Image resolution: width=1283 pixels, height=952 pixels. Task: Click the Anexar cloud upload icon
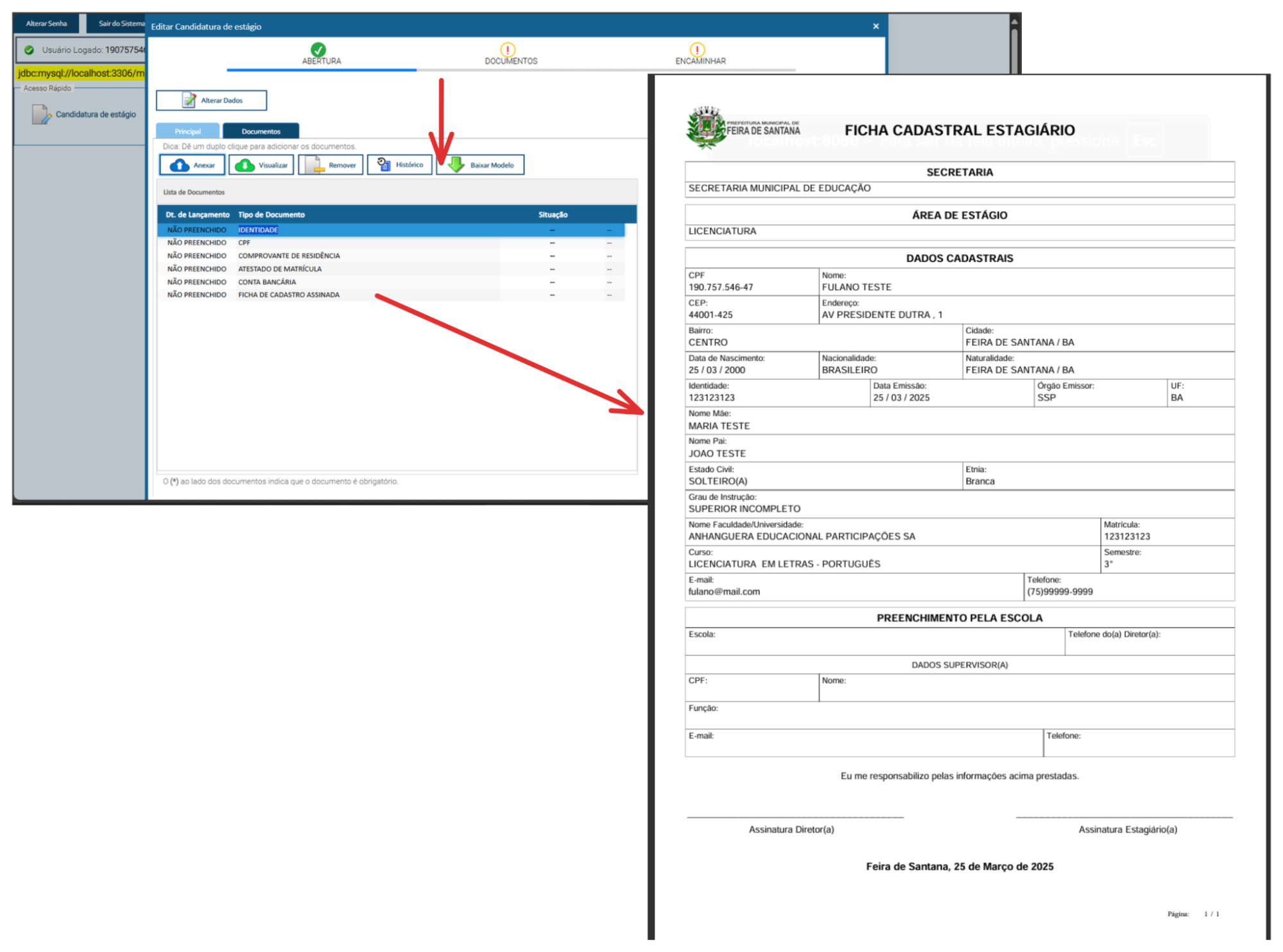(x=179, y=166)
